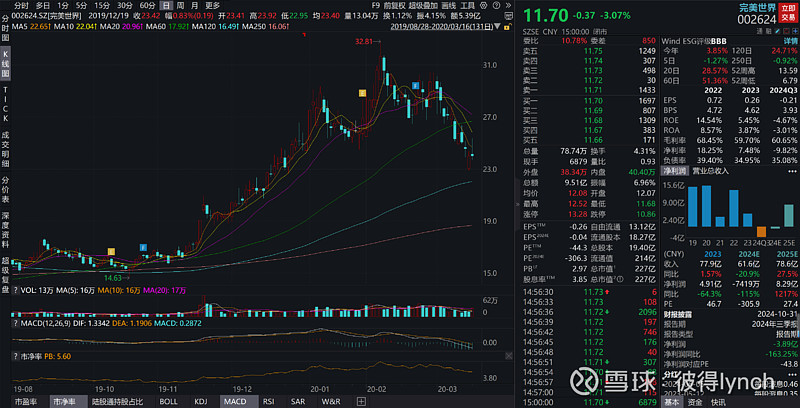This screenshot has height=408, width=800.
Task: Select the 15分 period
Action: (102, 6)
